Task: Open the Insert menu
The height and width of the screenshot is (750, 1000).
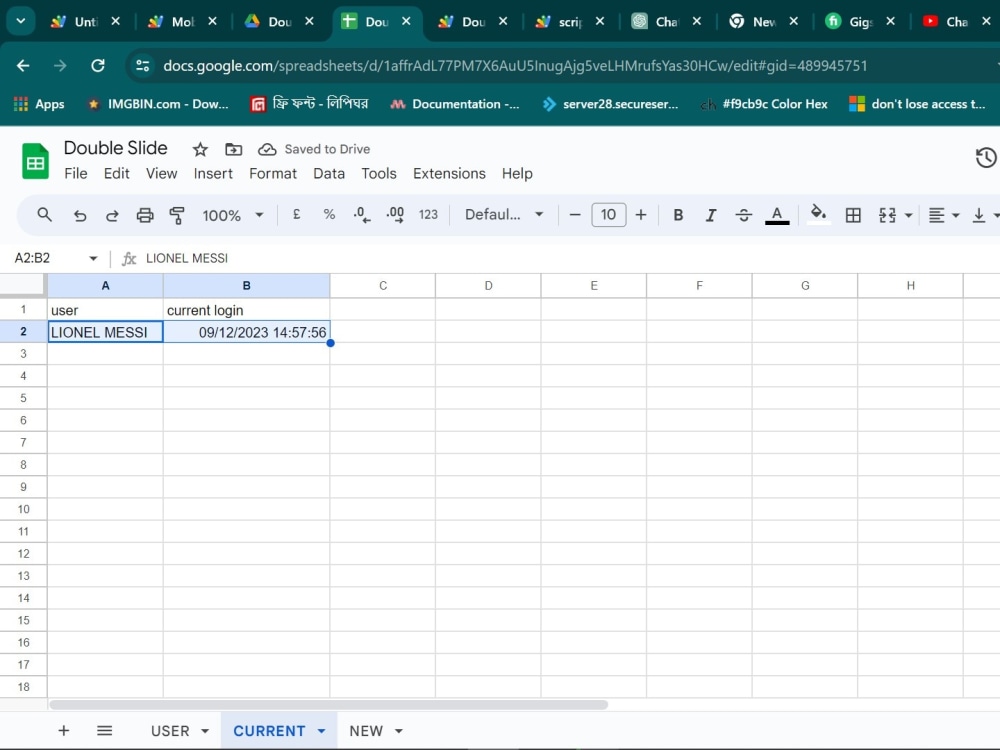Action: tap(213, 173)
